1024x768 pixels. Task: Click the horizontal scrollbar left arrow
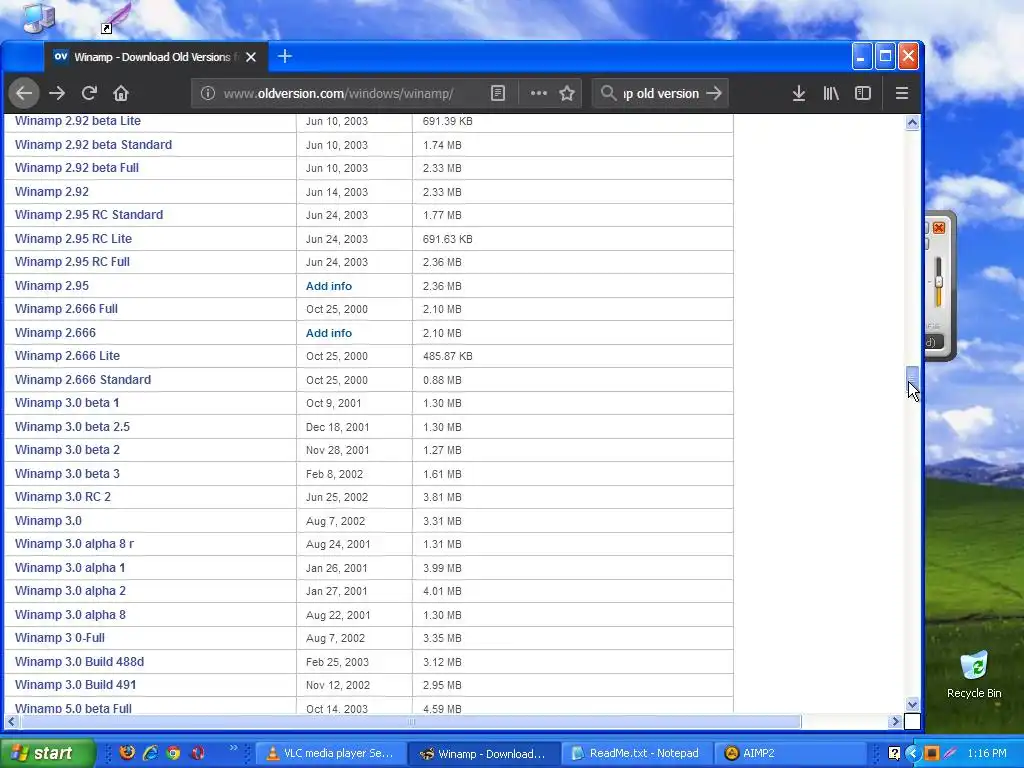pos(11,722)
